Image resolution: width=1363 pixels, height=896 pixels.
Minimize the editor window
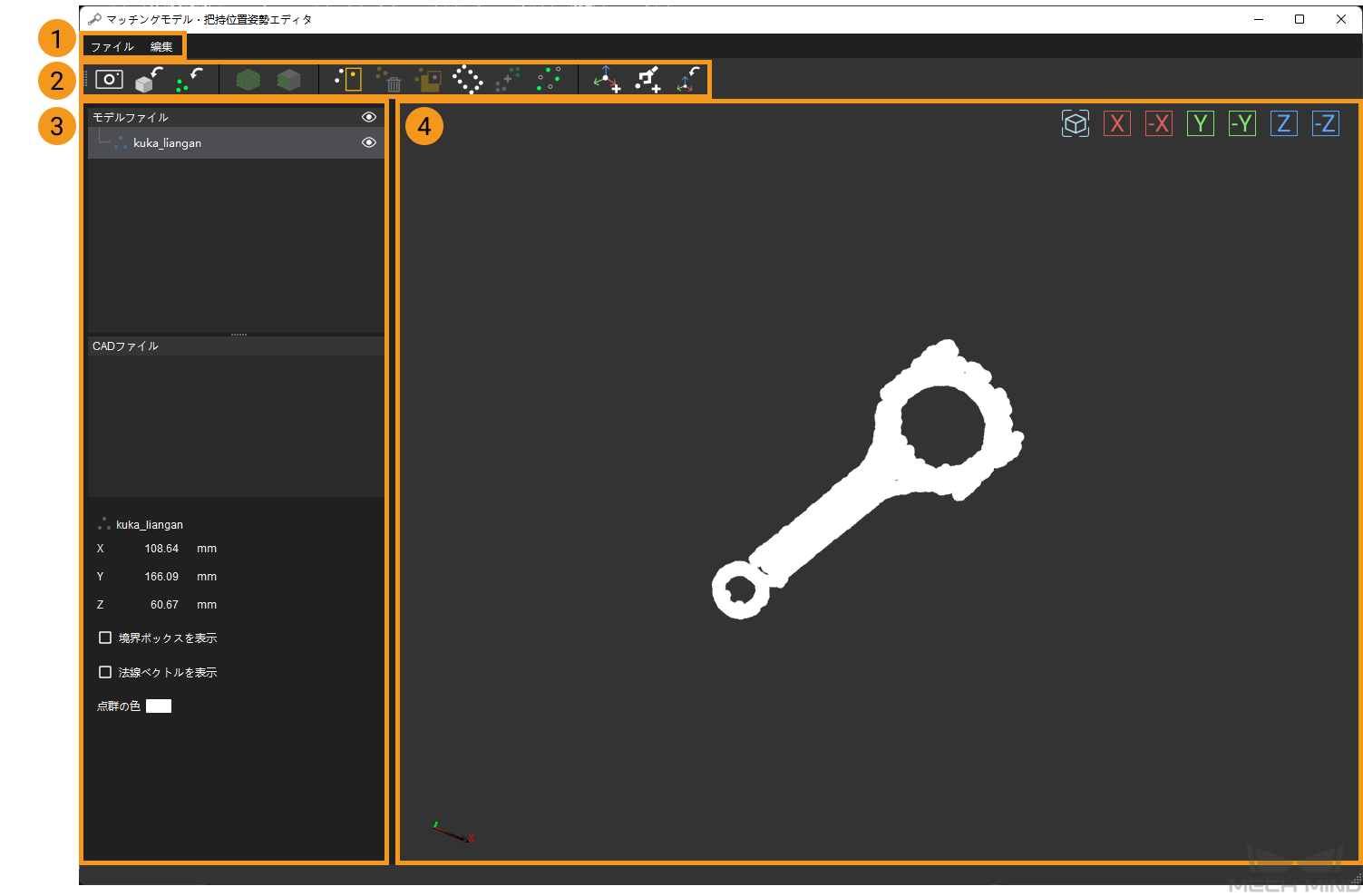[1259, 19]
